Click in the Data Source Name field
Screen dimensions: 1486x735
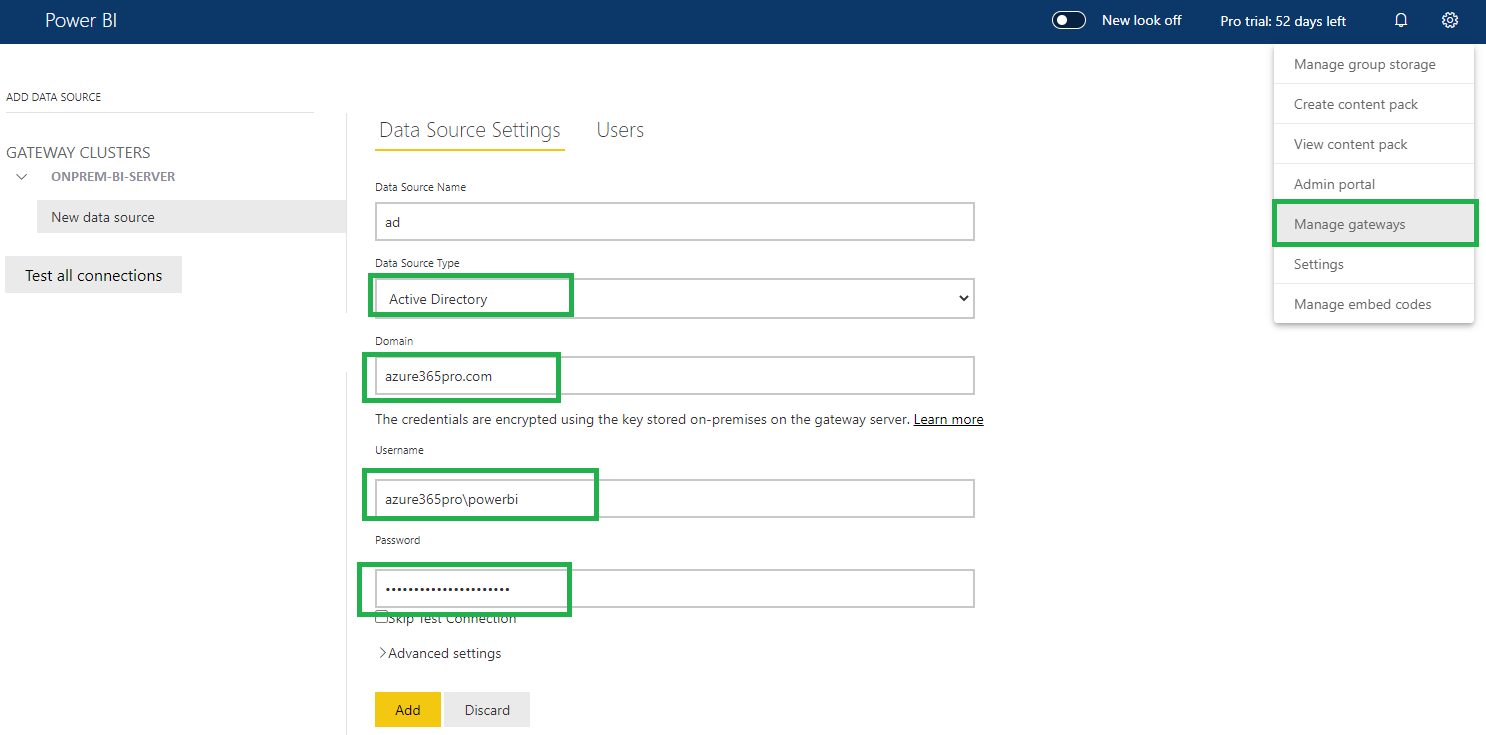(674, 222)
